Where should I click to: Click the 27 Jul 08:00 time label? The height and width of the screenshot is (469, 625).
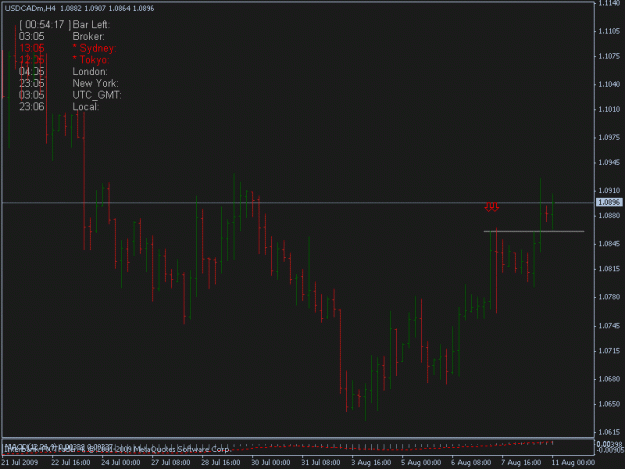tap(171, 463)
